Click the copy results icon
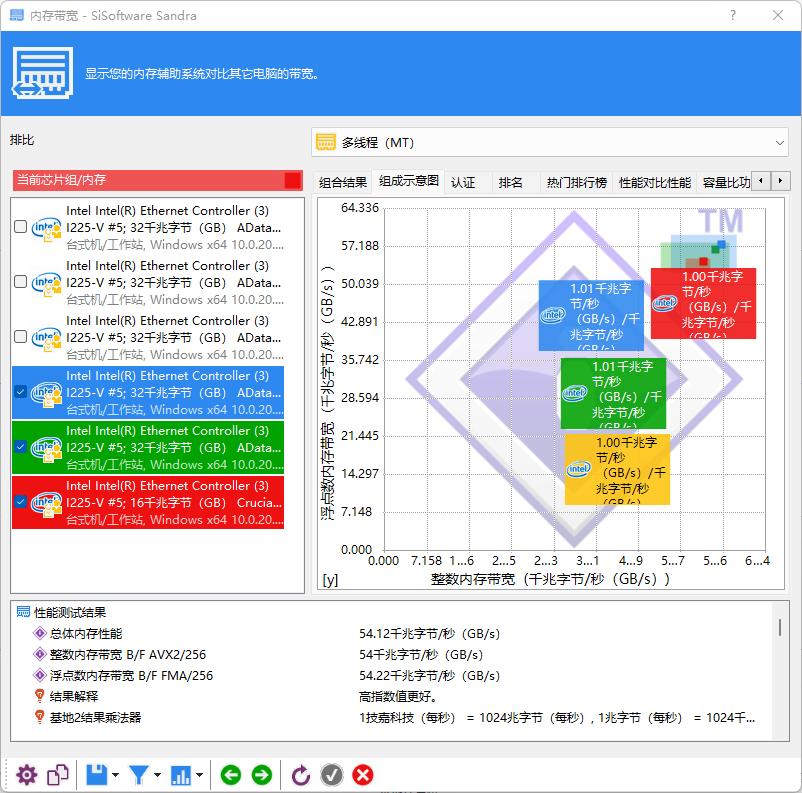Screen dimensions: 802x793 (58, 775)
